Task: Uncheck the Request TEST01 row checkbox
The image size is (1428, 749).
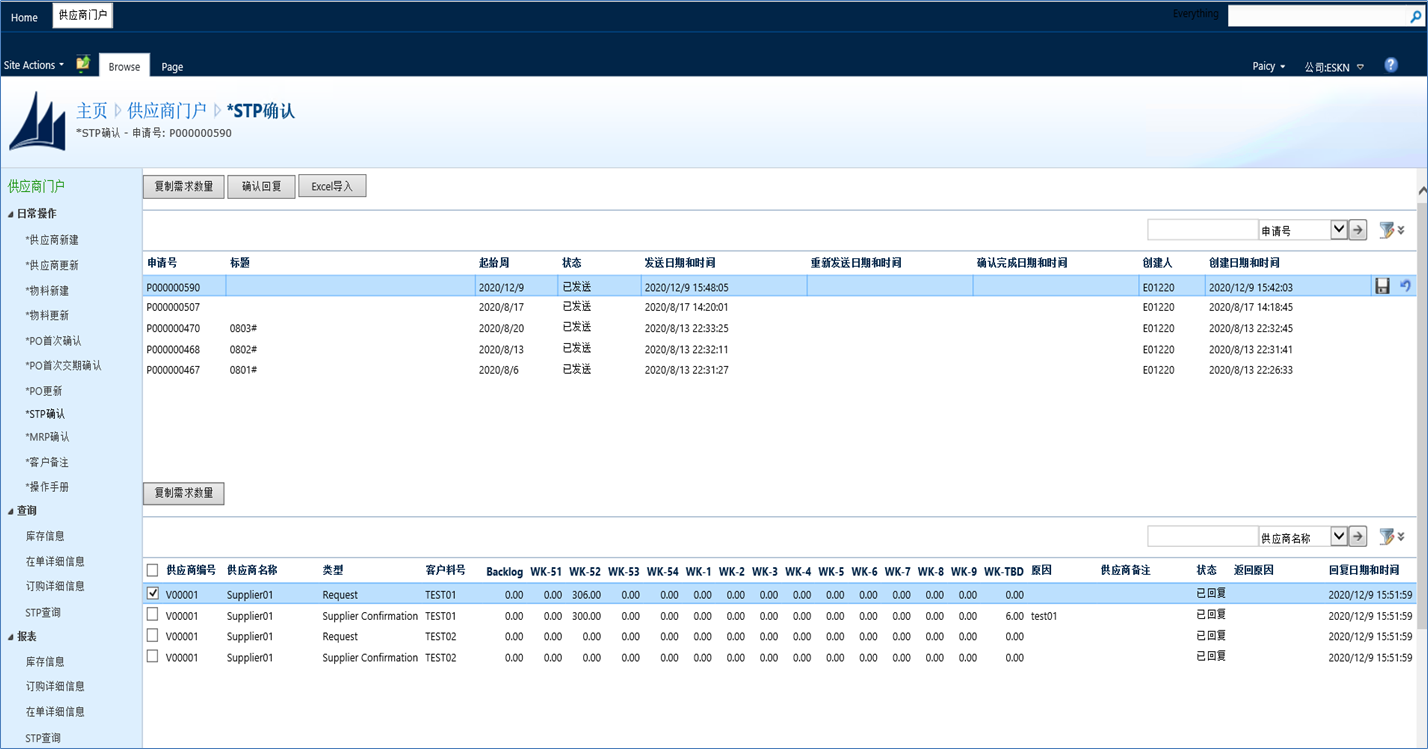Action: point(152,593)
